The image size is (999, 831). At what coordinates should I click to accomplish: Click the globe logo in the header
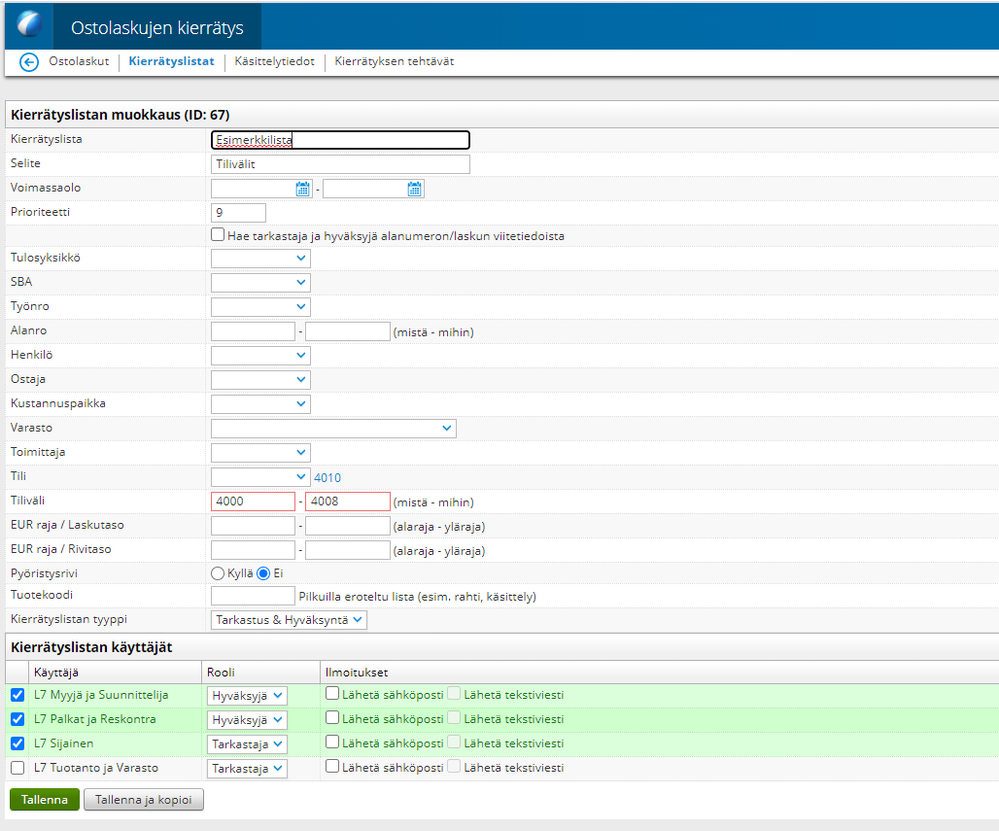click(x=29, y=25)
